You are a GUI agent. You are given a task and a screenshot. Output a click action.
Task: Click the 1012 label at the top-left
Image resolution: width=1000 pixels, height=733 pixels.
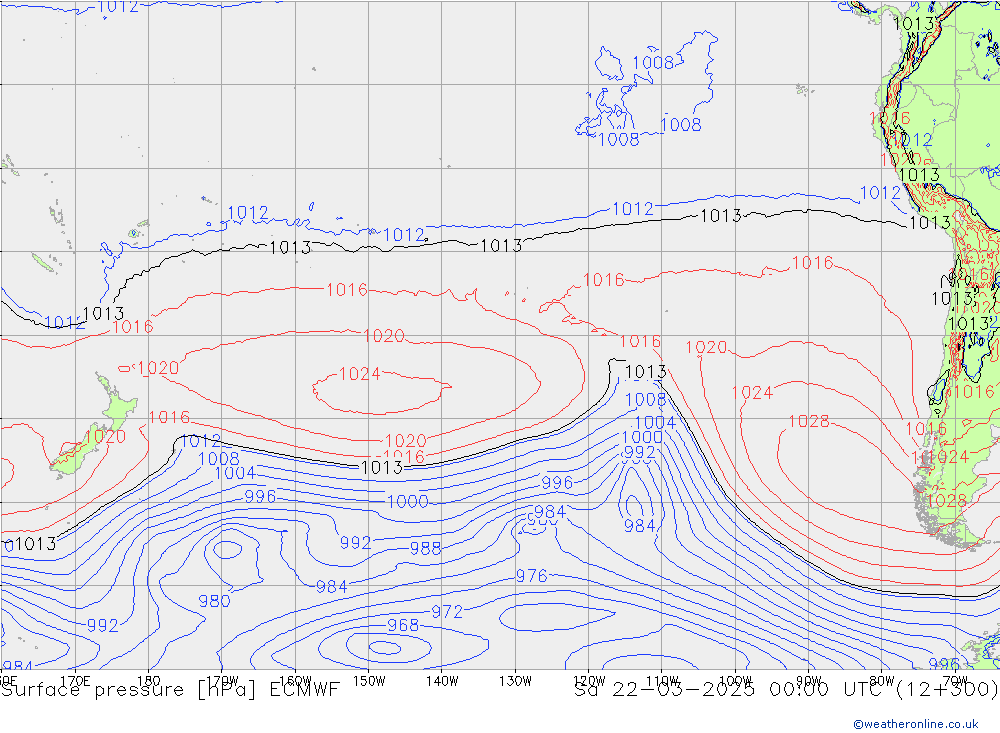[x=118, y=7]
